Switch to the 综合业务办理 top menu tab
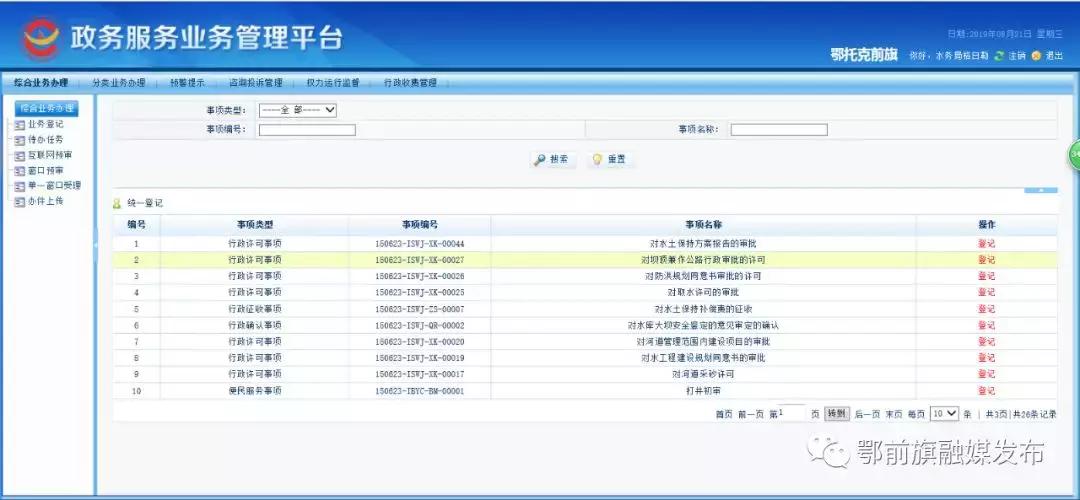The width and height of the screenshot is (1080, 500). click(x=41, y=83)
